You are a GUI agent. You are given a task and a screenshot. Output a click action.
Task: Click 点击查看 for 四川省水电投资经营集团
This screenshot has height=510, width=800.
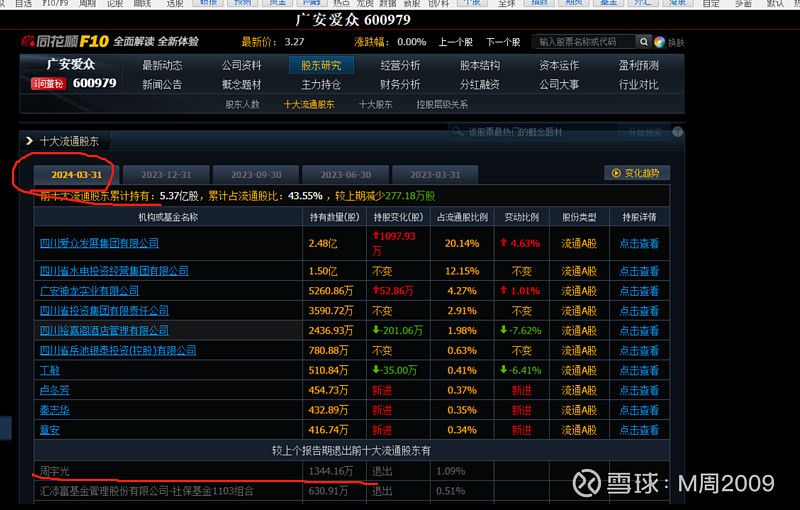[639, 271]
